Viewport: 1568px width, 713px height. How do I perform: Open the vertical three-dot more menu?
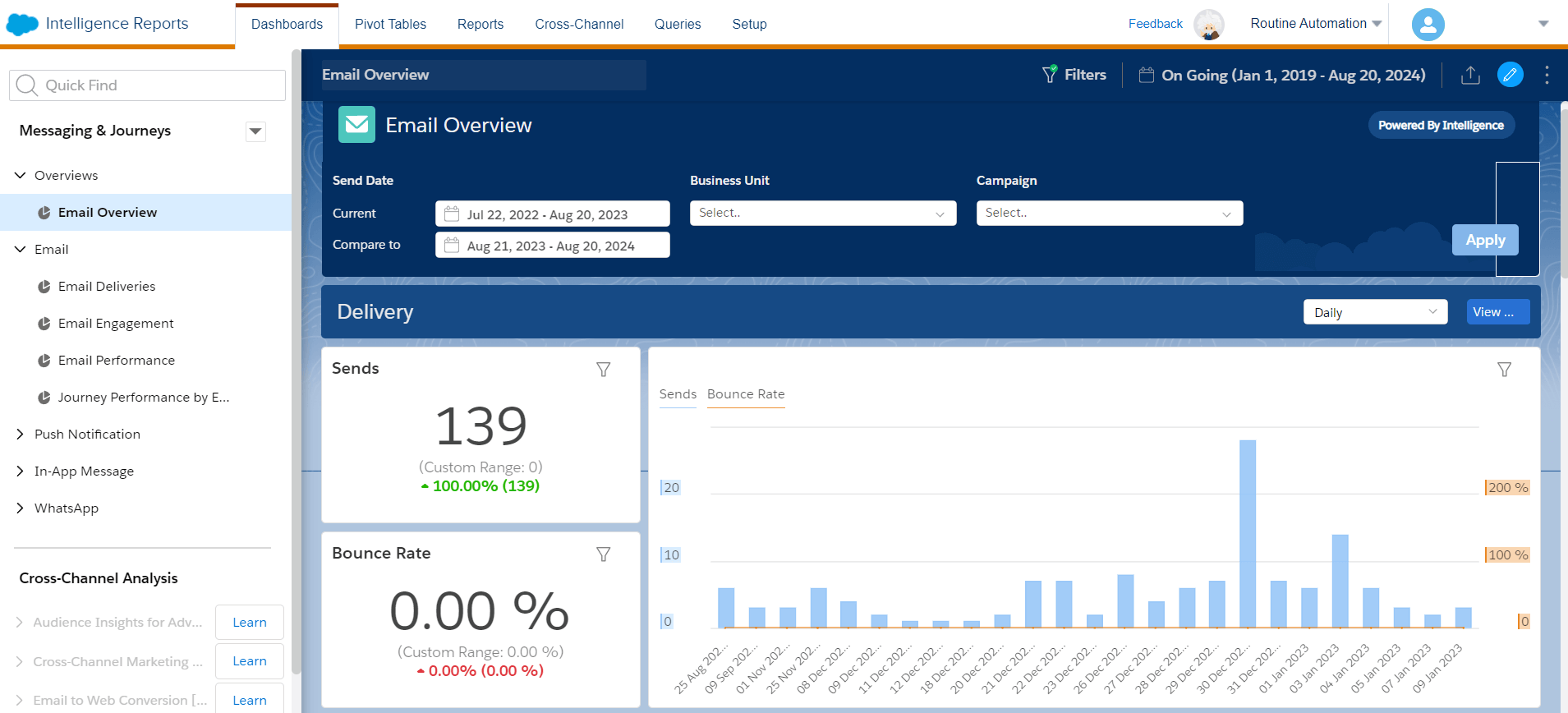1547,75
